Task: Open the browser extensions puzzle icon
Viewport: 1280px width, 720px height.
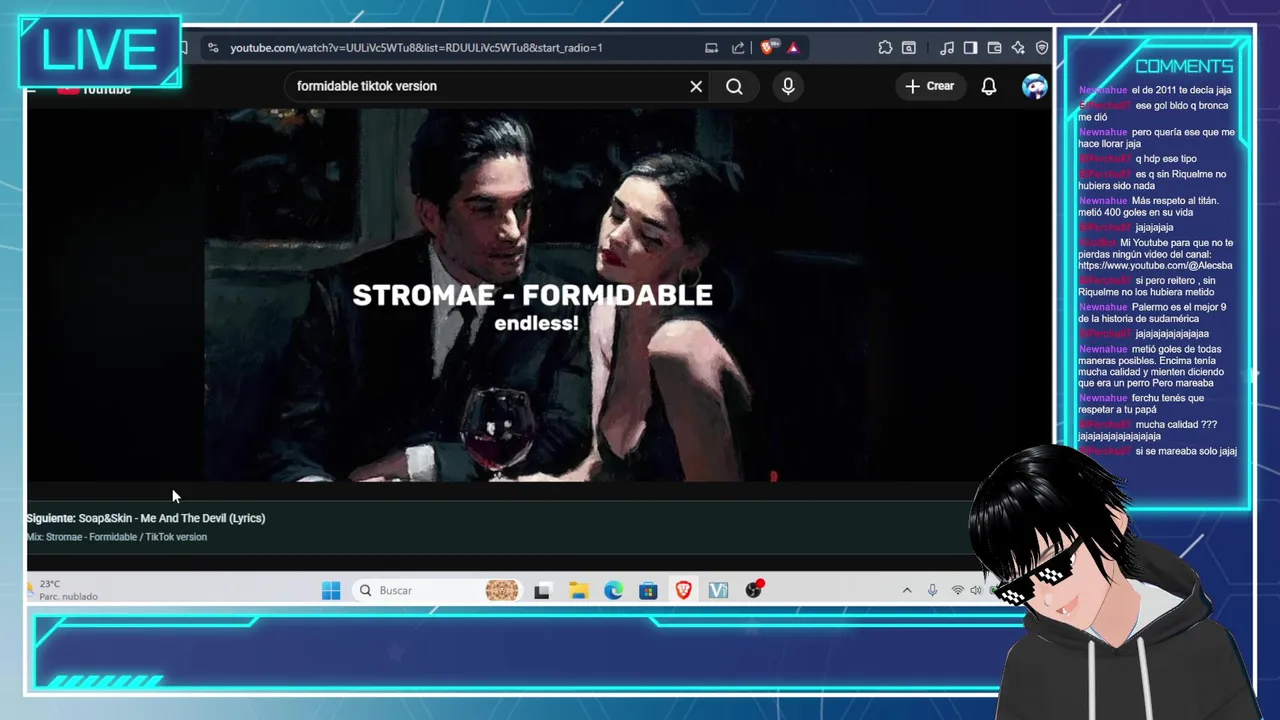Action: pyautogui.click(x=885, y=47)
